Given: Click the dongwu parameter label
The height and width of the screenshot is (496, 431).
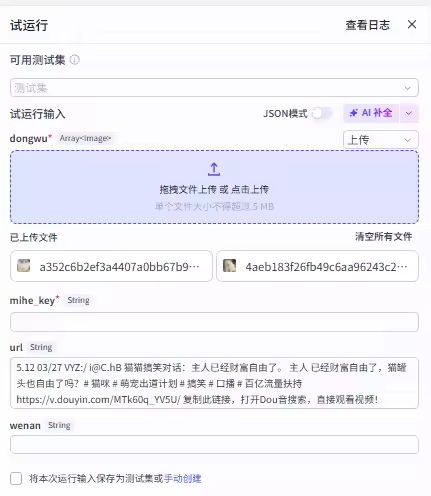Looking at the screenshot, I should pos(29,138).
